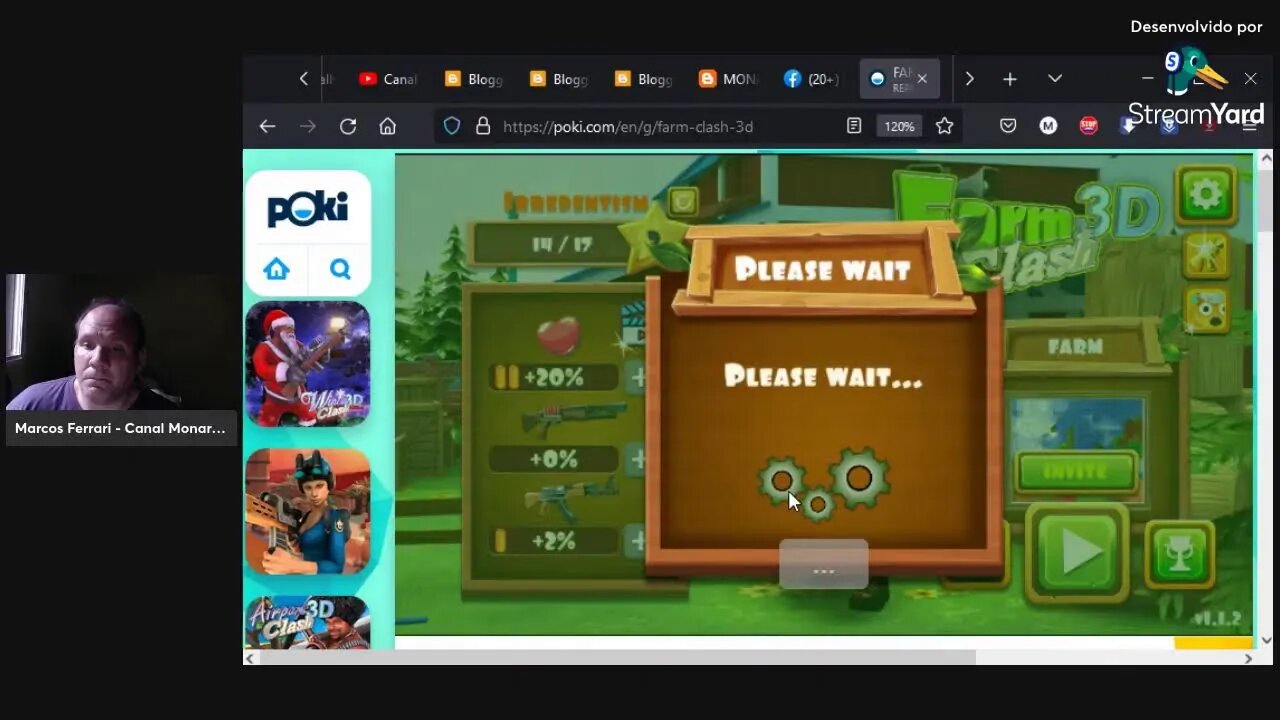Switch to the Facebook (20+) tab
Viewport: 1280px width, 720px height.
pyautogui.click(x=811, y=79)
